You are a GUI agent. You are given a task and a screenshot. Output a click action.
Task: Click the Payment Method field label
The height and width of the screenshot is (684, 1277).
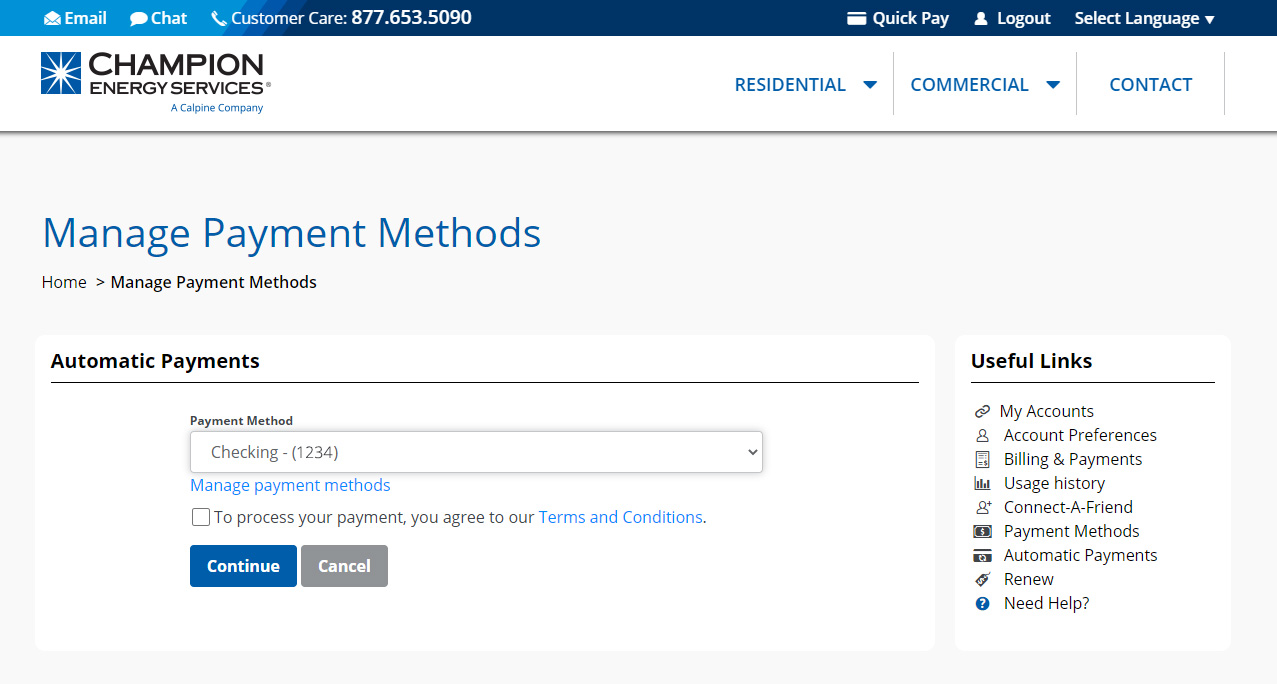(x=241, y=421)
